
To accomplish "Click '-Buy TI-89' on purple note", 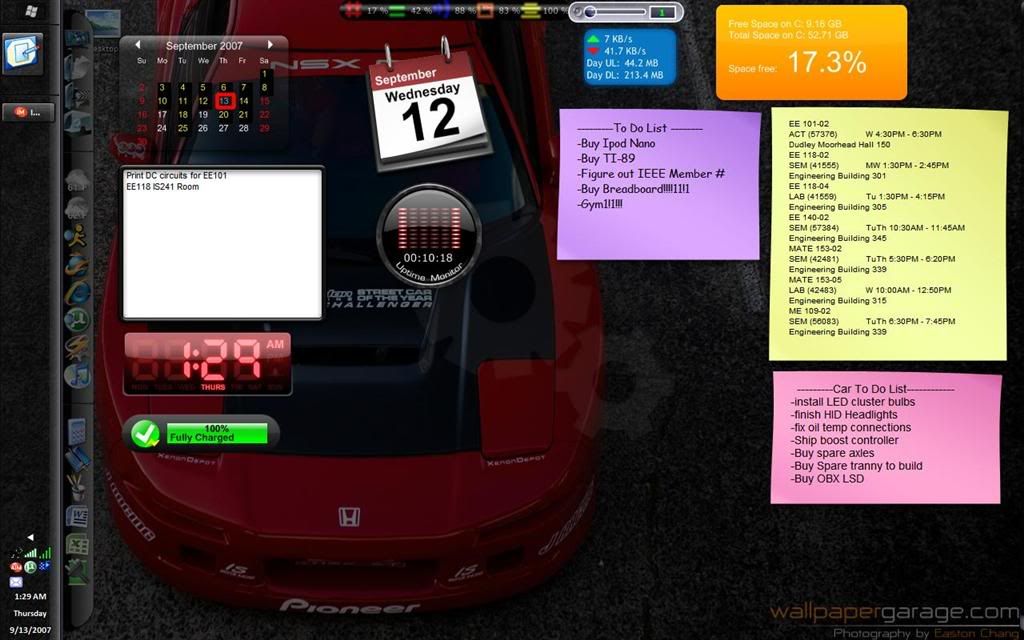I will coord(606,158).
